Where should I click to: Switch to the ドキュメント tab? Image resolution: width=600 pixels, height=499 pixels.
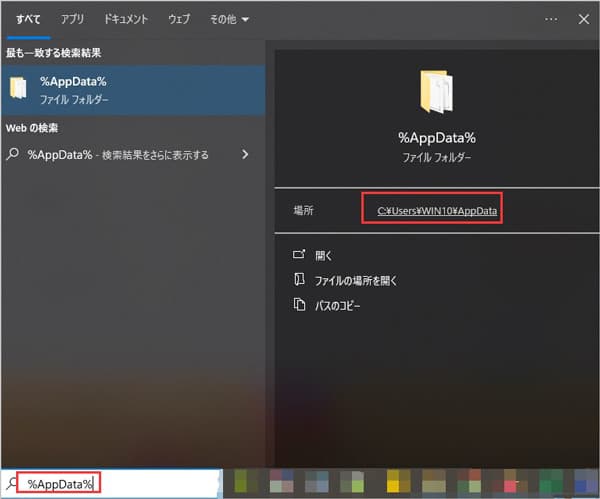coord(126,19)
